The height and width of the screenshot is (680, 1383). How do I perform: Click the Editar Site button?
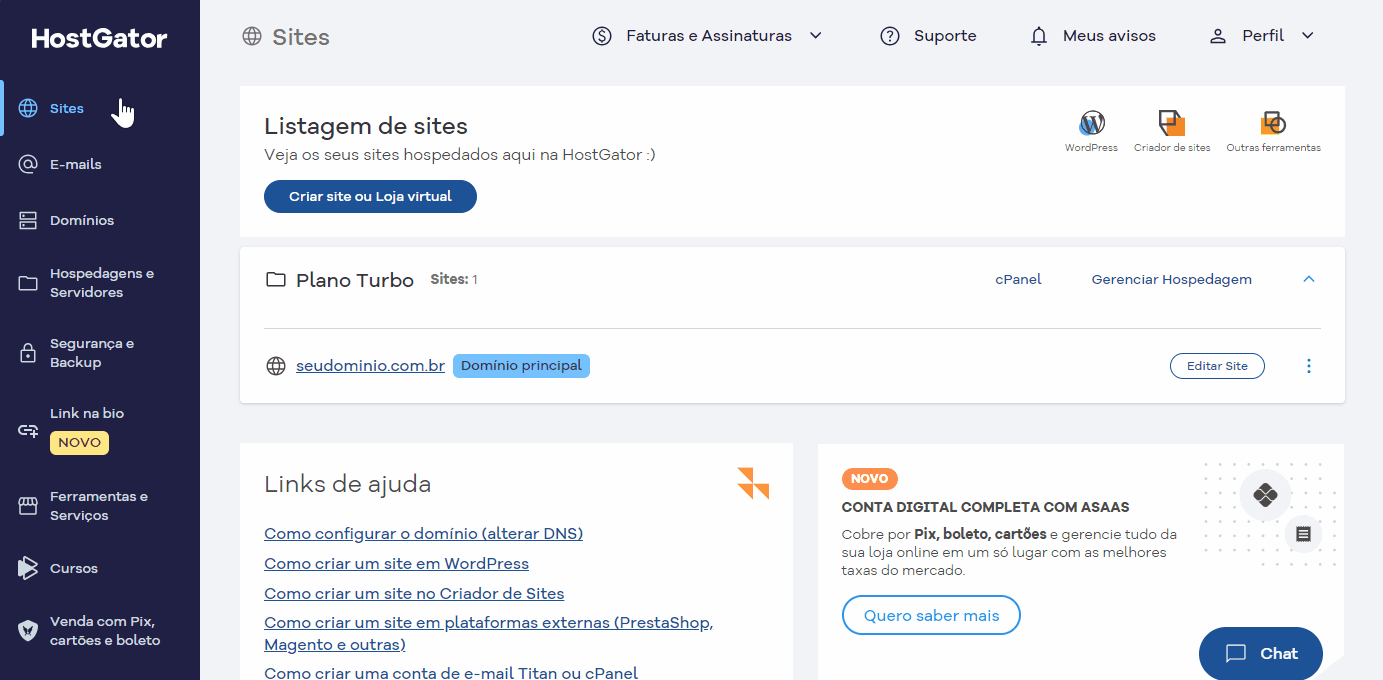[1217, 366]
